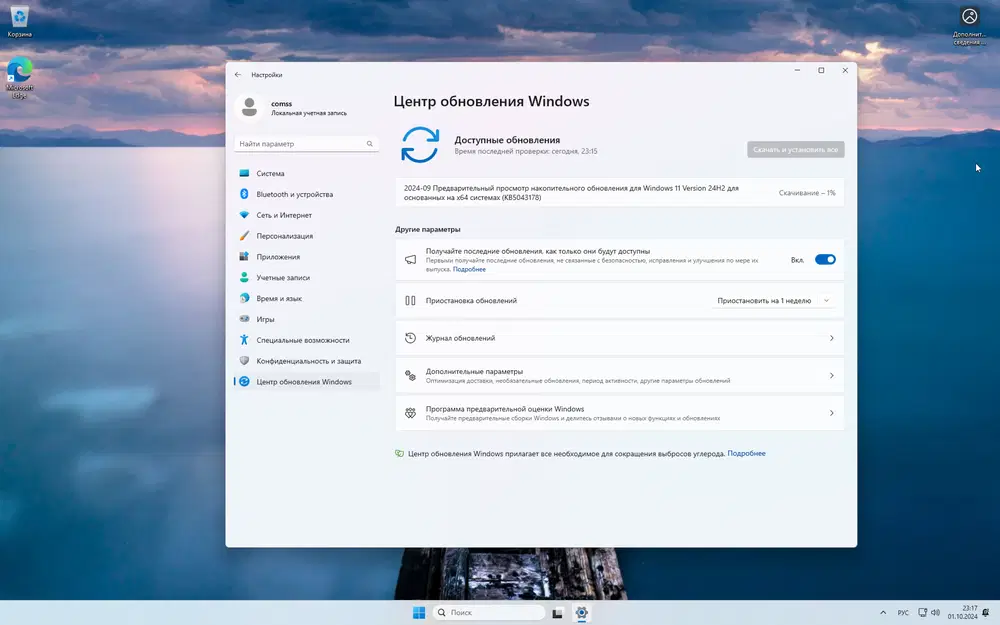
Task: Click the Настройки window title text
Action: [267, 75]
